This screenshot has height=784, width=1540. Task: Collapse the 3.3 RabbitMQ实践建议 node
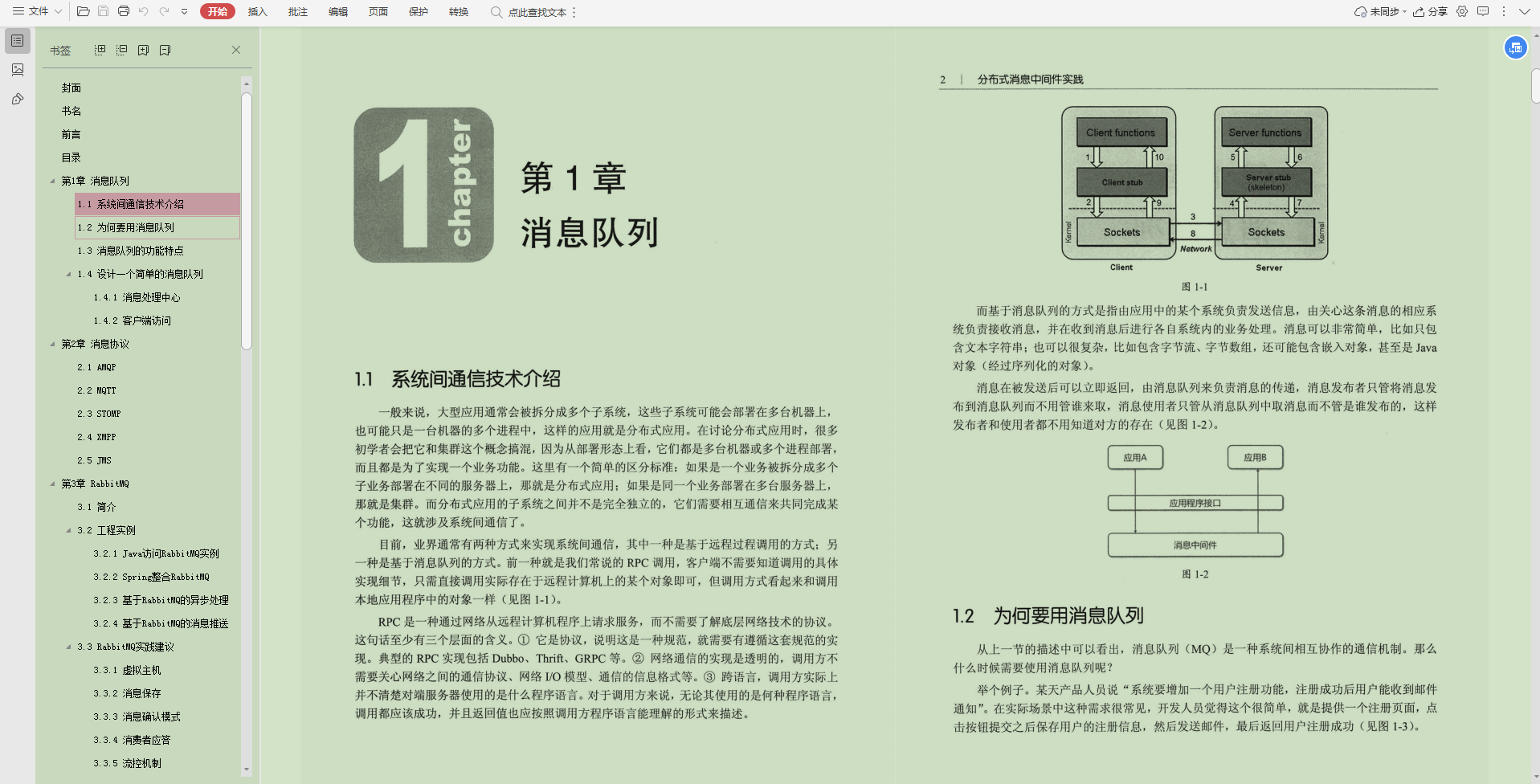pyautogui.click(x=69, y=647)
